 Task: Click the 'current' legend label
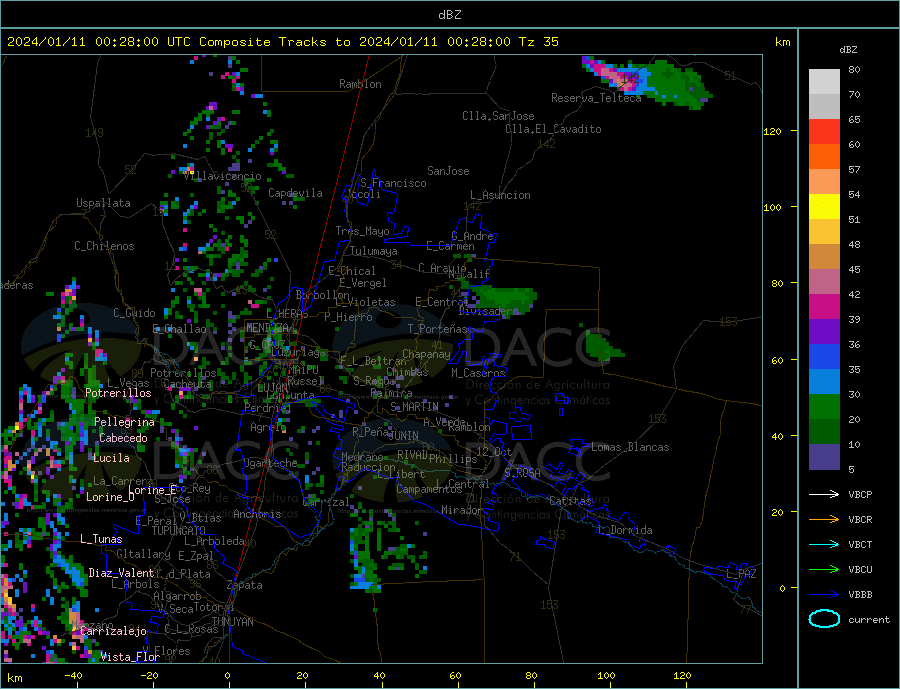tap(869, 620)
